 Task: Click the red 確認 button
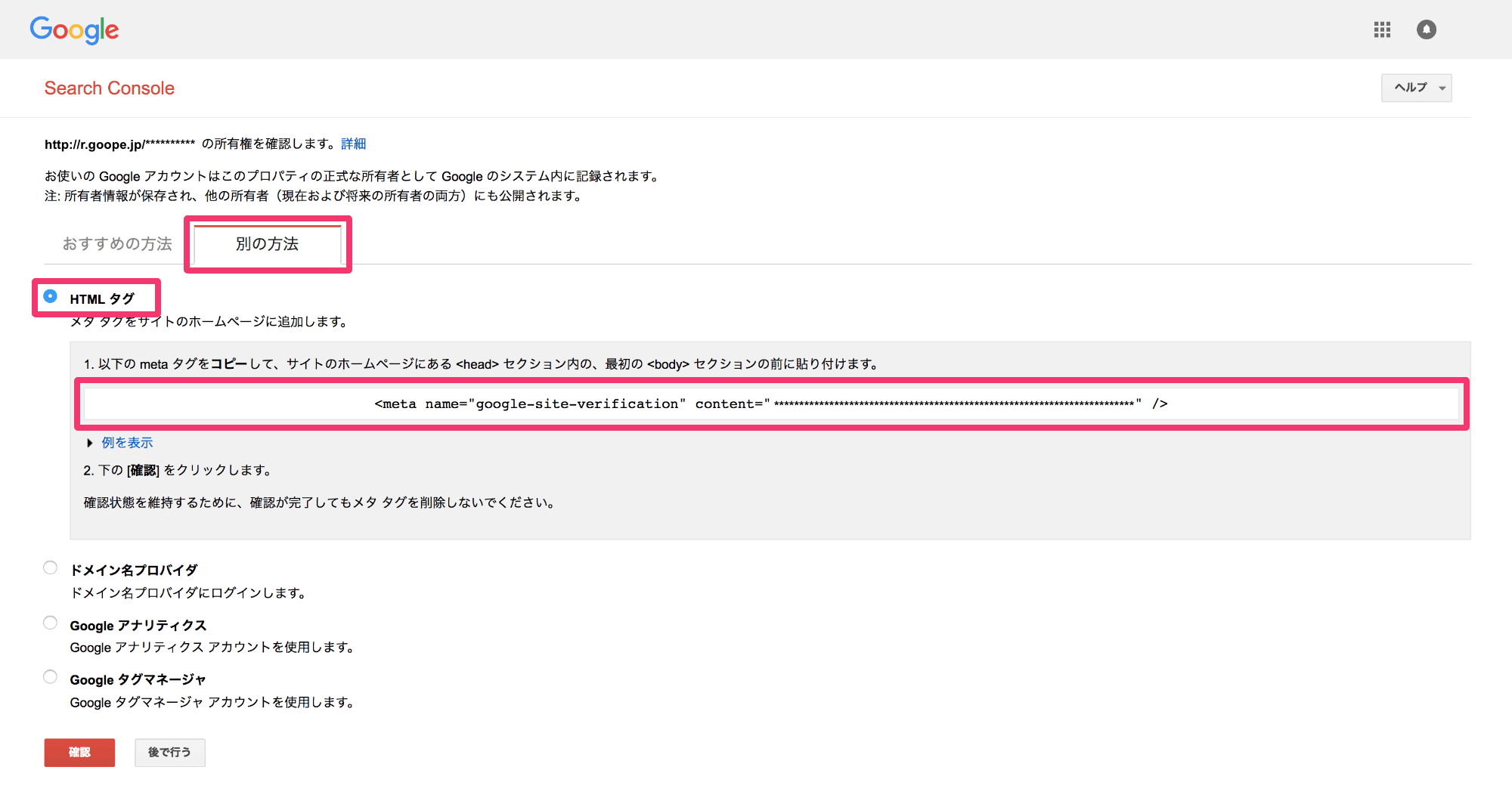(x=79, y=753)
